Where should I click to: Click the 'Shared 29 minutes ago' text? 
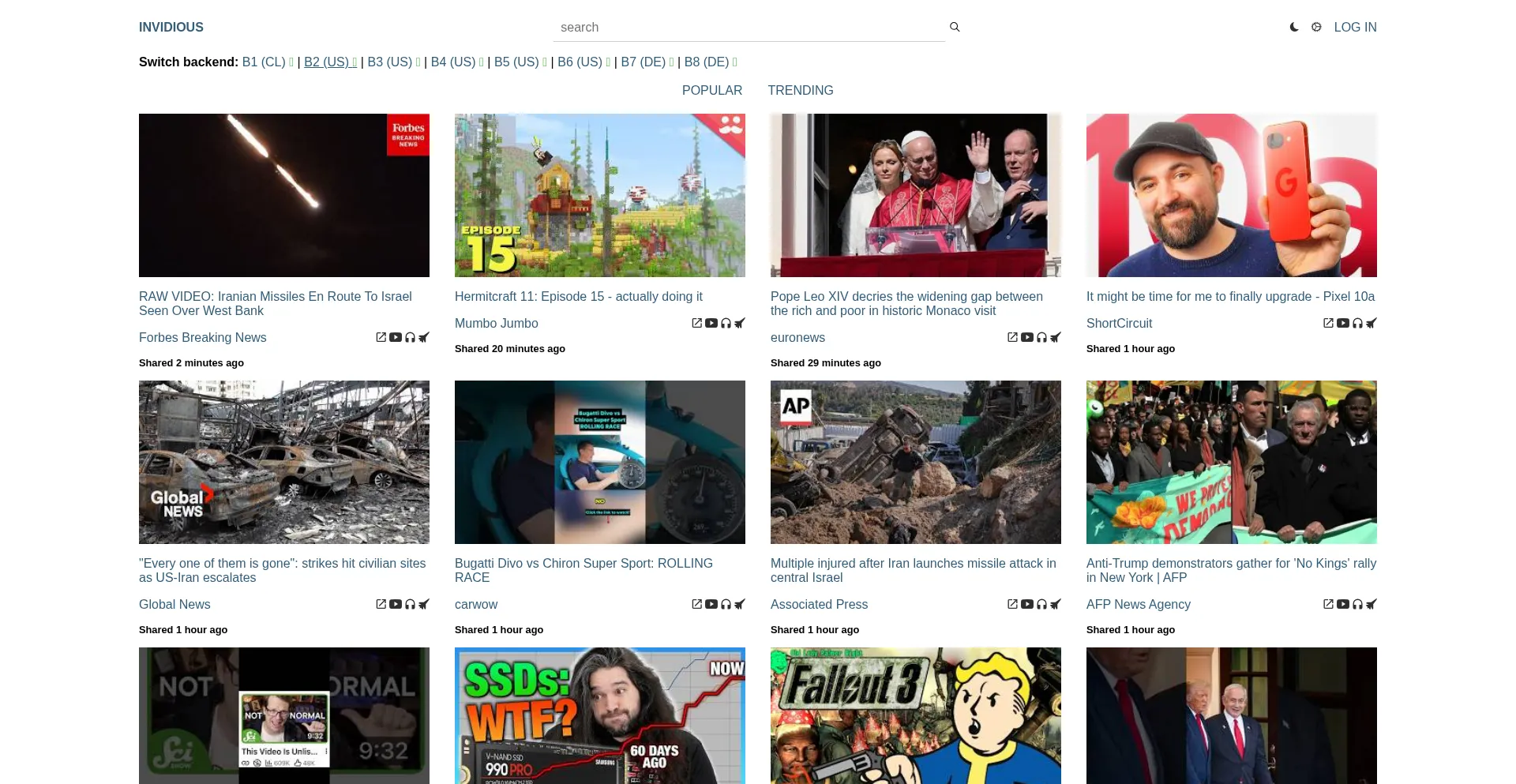pos(826,363)
